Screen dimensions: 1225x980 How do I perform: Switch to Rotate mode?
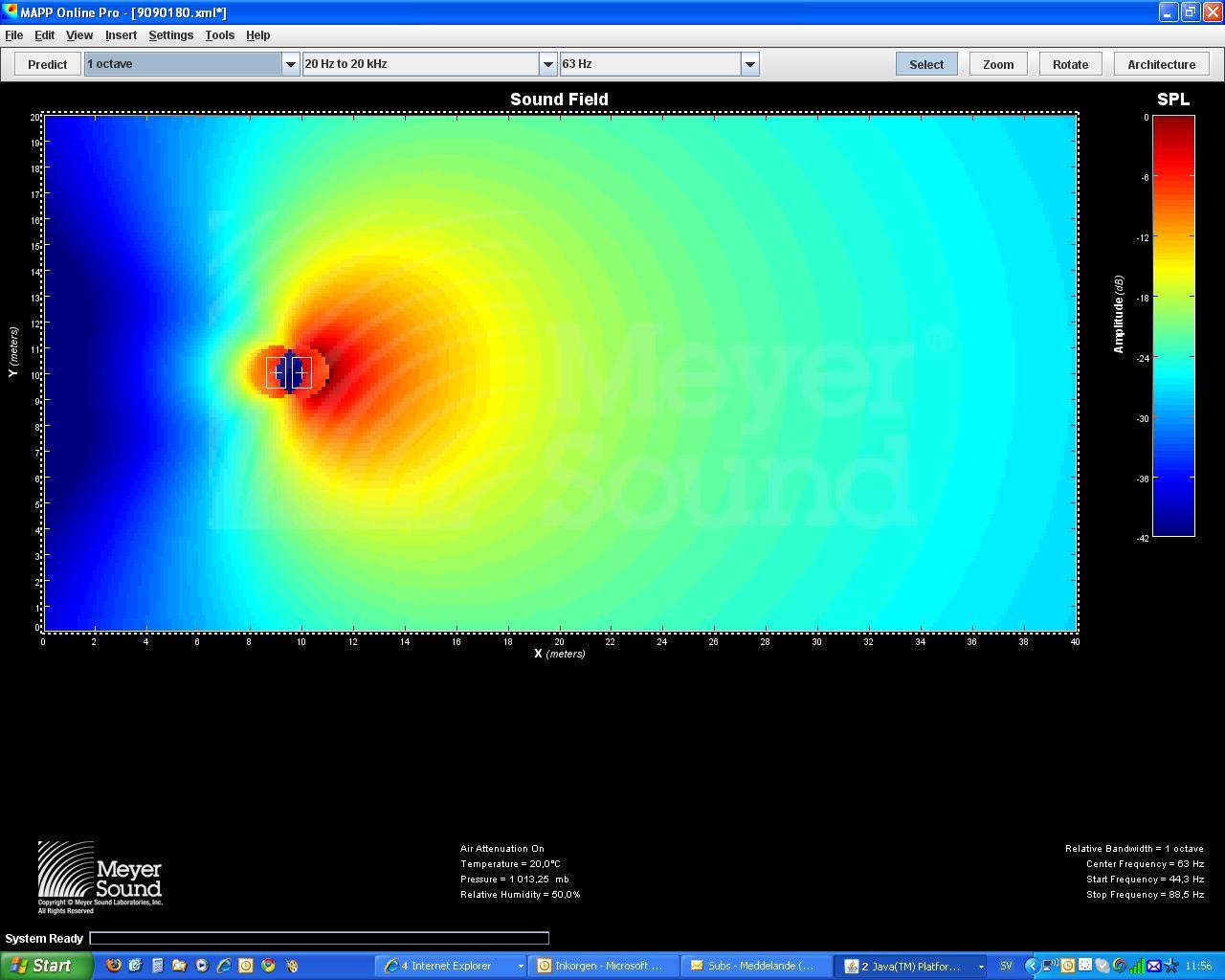coord(1069,64)
